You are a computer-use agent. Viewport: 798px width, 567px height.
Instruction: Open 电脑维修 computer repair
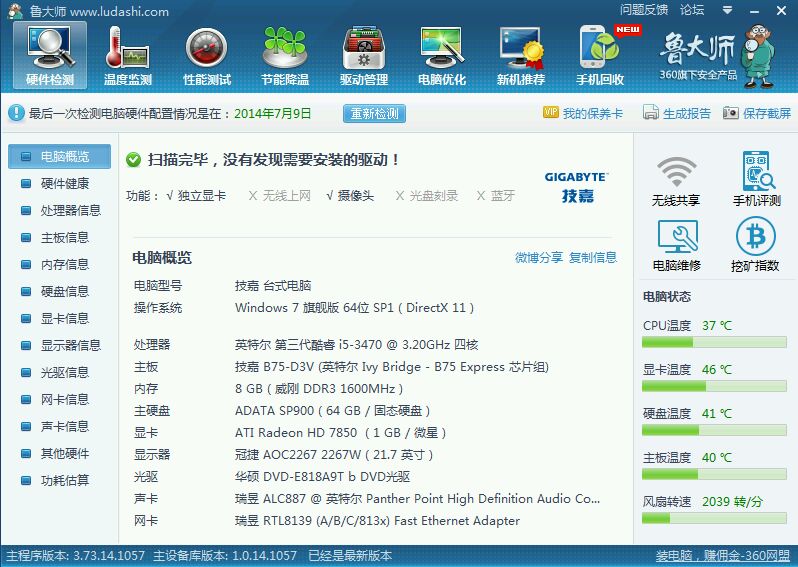tap(677, 245)
